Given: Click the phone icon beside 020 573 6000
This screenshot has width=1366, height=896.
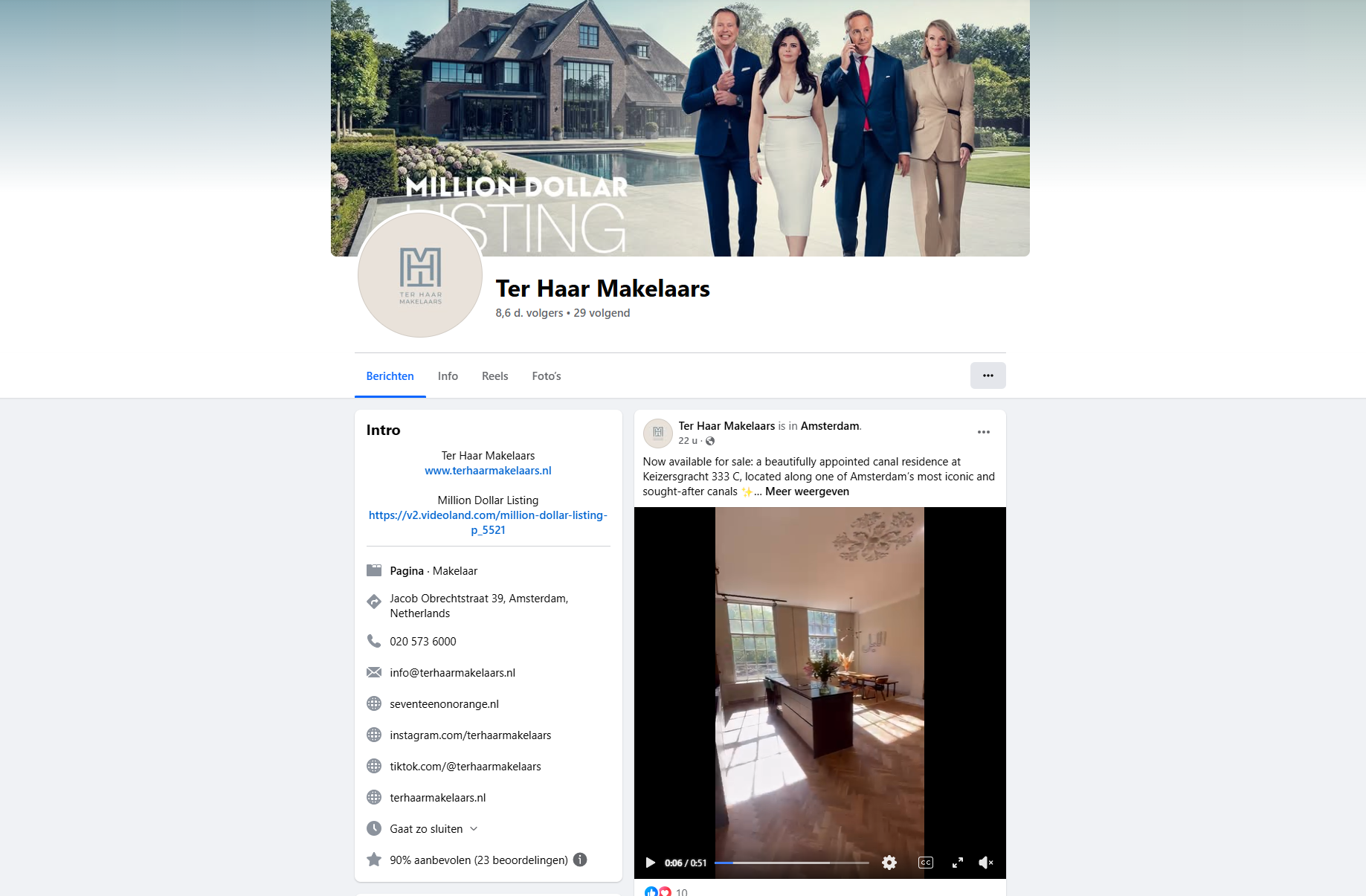Looking at the screenshot, I should [x=374, y=641].
